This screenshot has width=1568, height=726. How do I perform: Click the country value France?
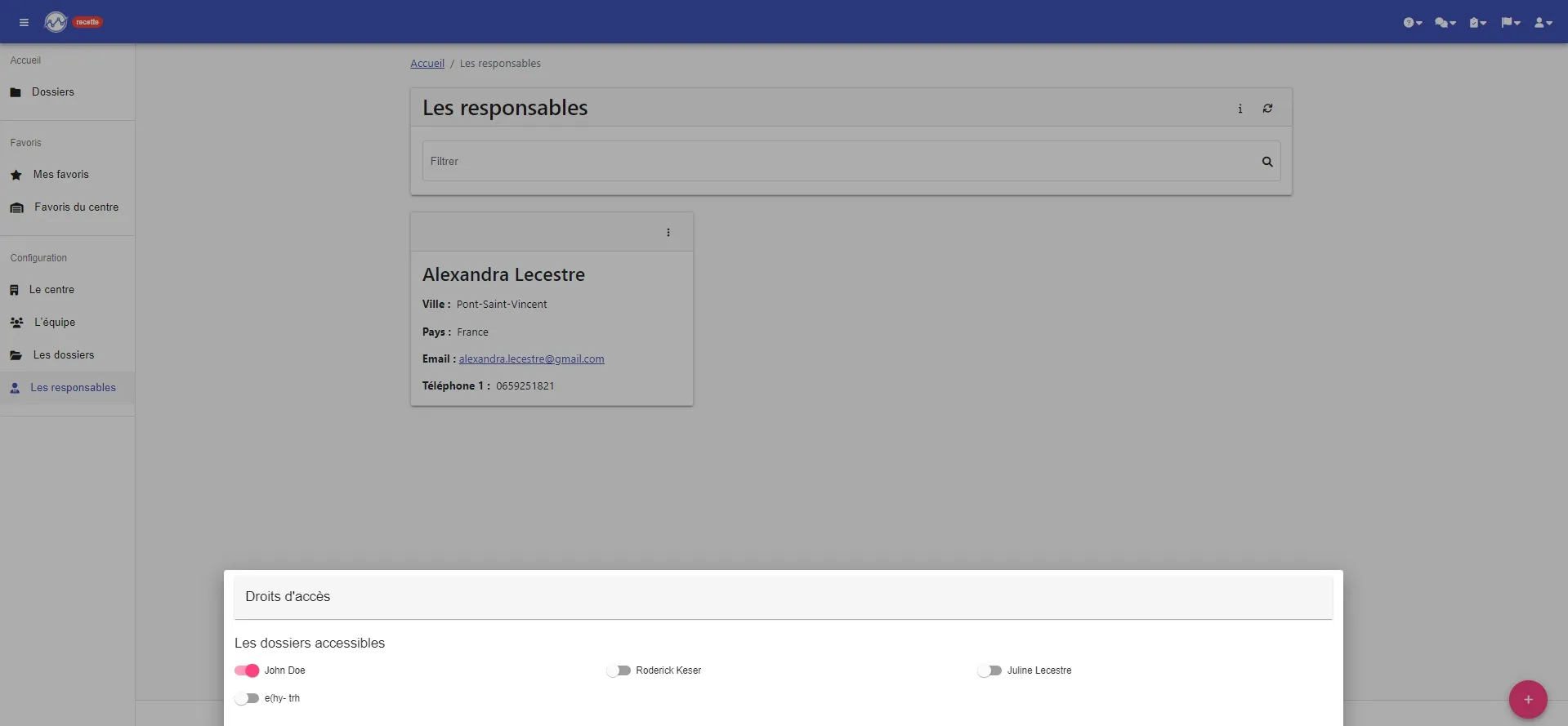tap(472, 332)
